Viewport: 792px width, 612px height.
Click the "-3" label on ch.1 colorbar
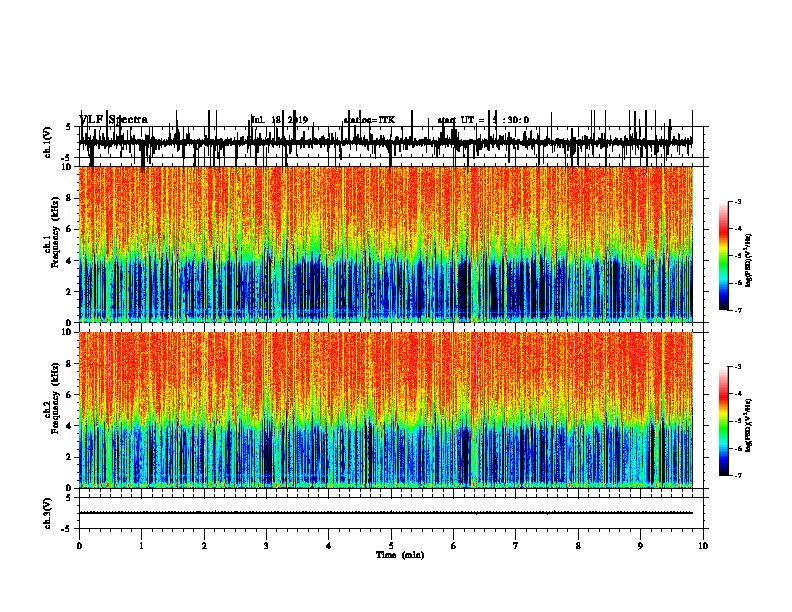pos(738,201)
